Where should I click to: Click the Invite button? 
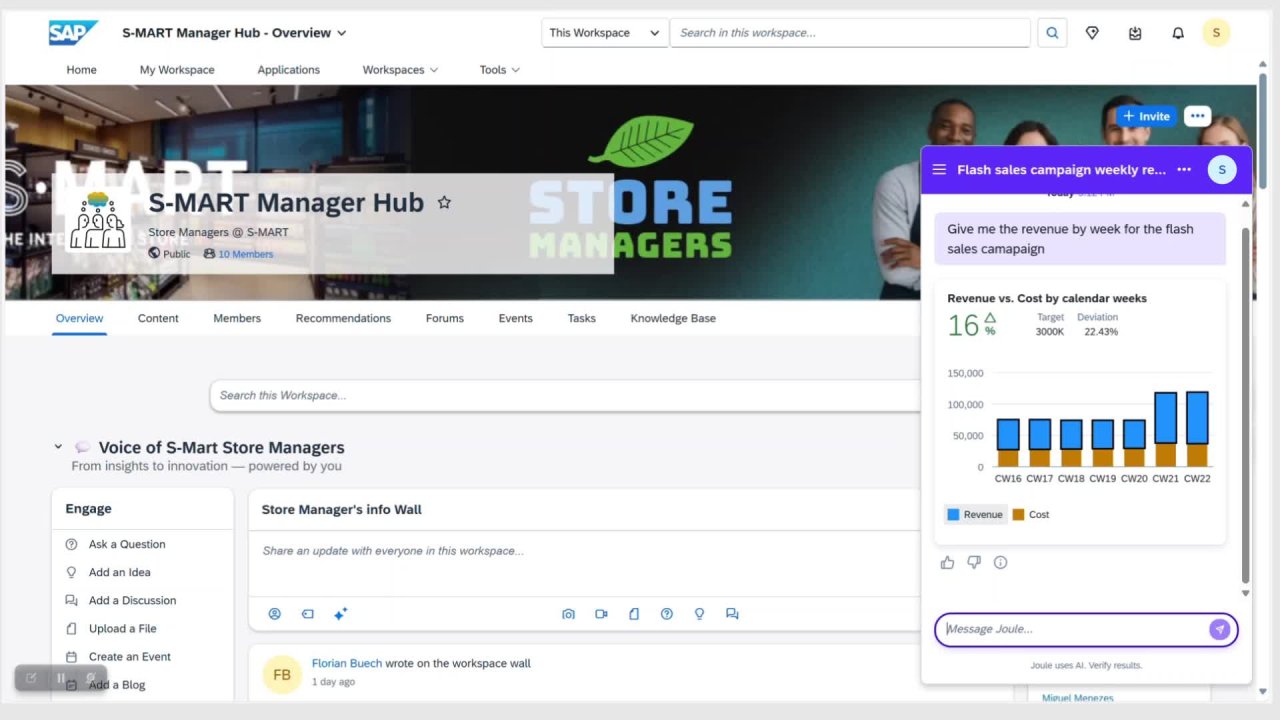pos(1146,116)
